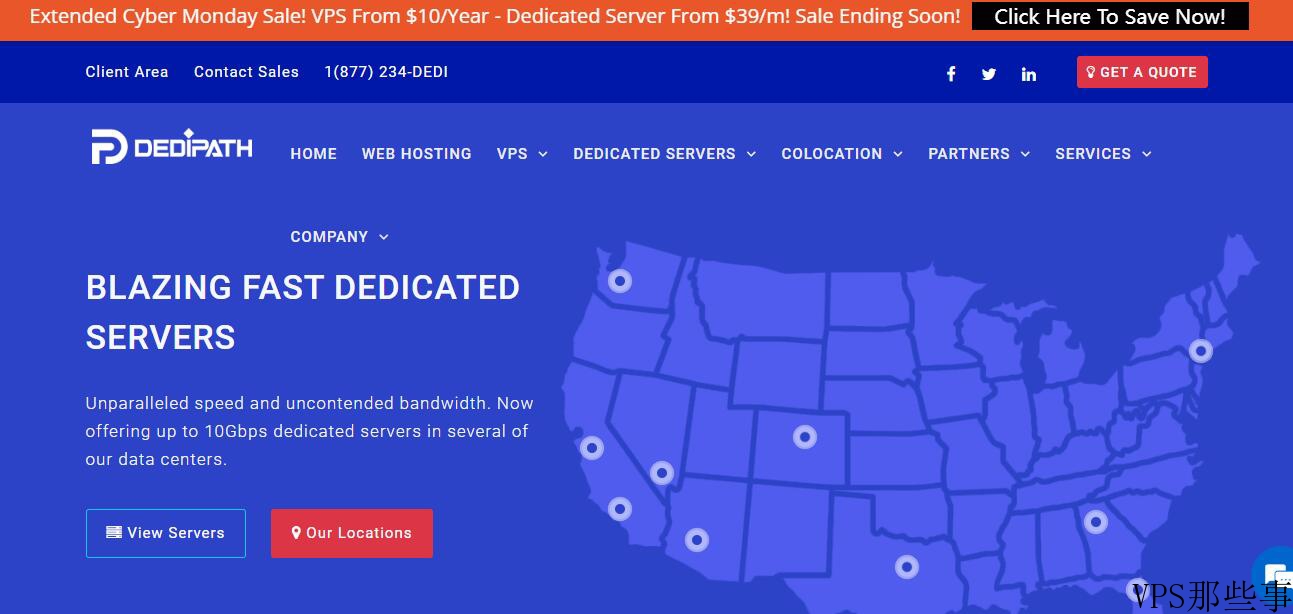Expand the VPS dropdown menu
The image size is (1293, 614).
522,154
